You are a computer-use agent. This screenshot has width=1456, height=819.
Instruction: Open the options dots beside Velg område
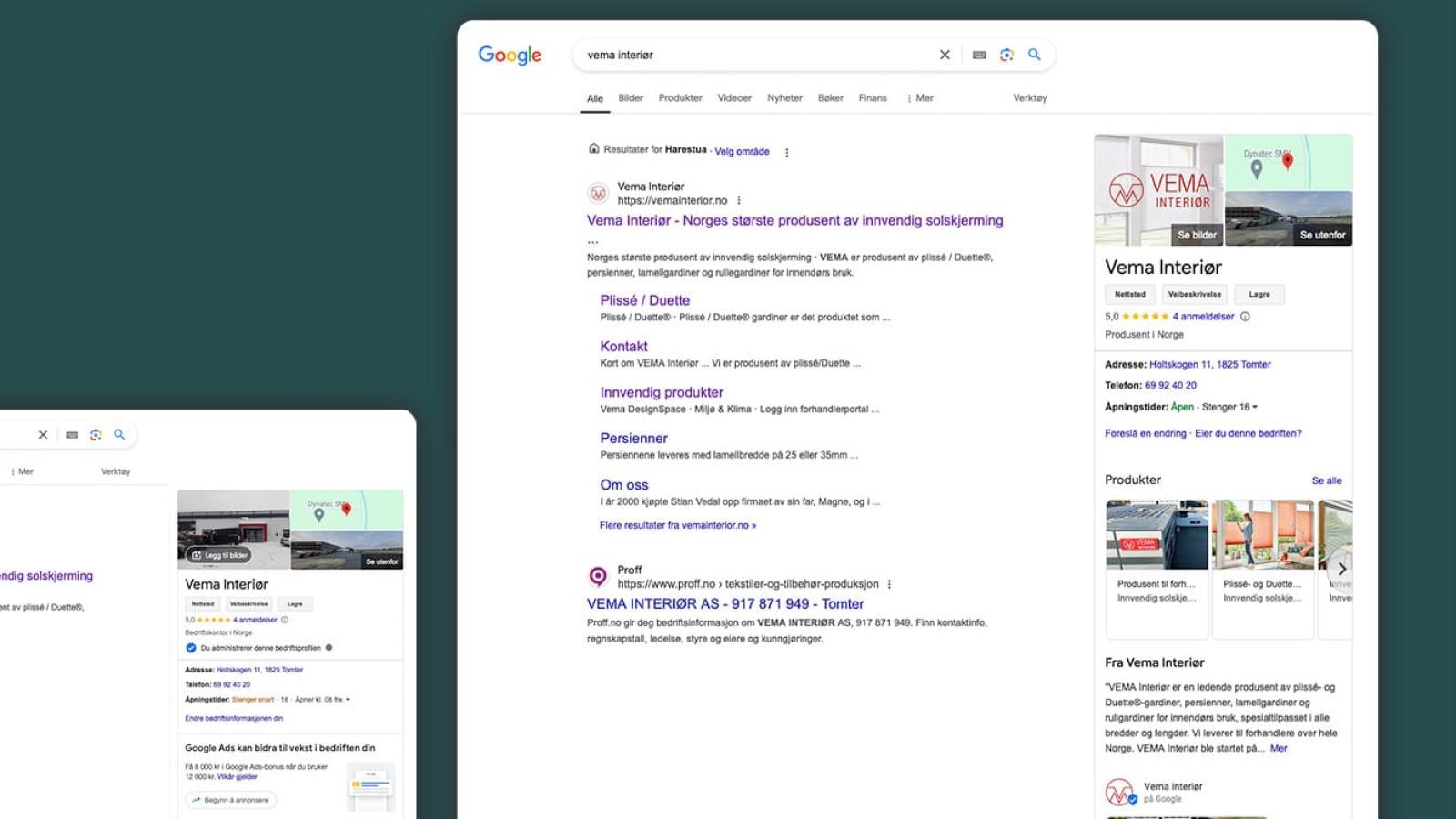pos(787,153)
